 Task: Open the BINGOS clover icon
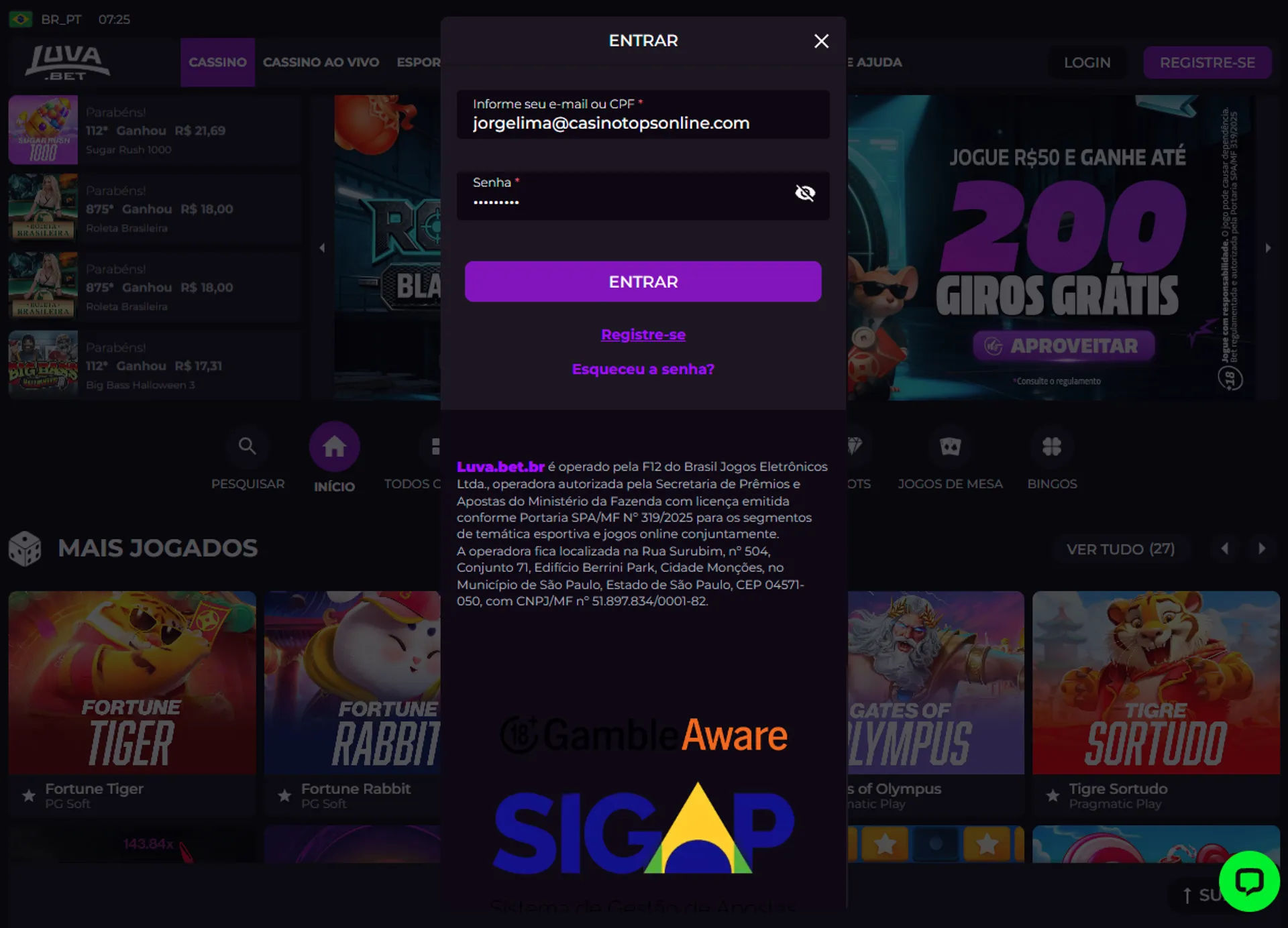(x=1052, y=445)
